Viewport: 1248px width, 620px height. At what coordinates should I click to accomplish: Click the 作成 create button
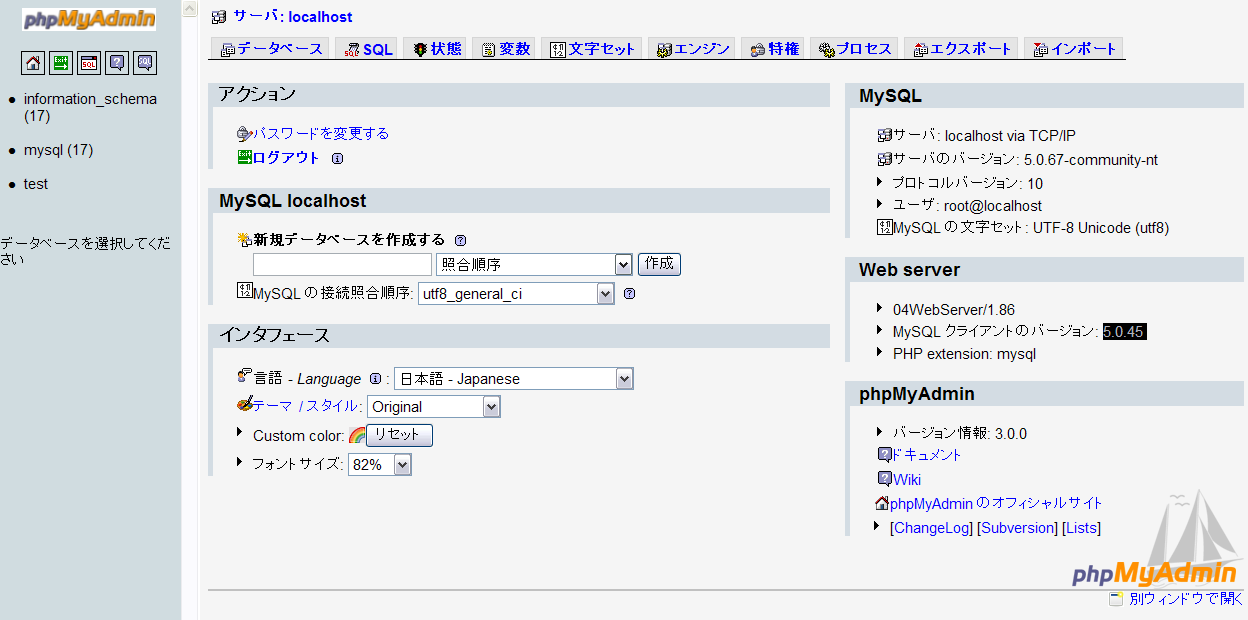pyautogui.click(x=659, y=264)
